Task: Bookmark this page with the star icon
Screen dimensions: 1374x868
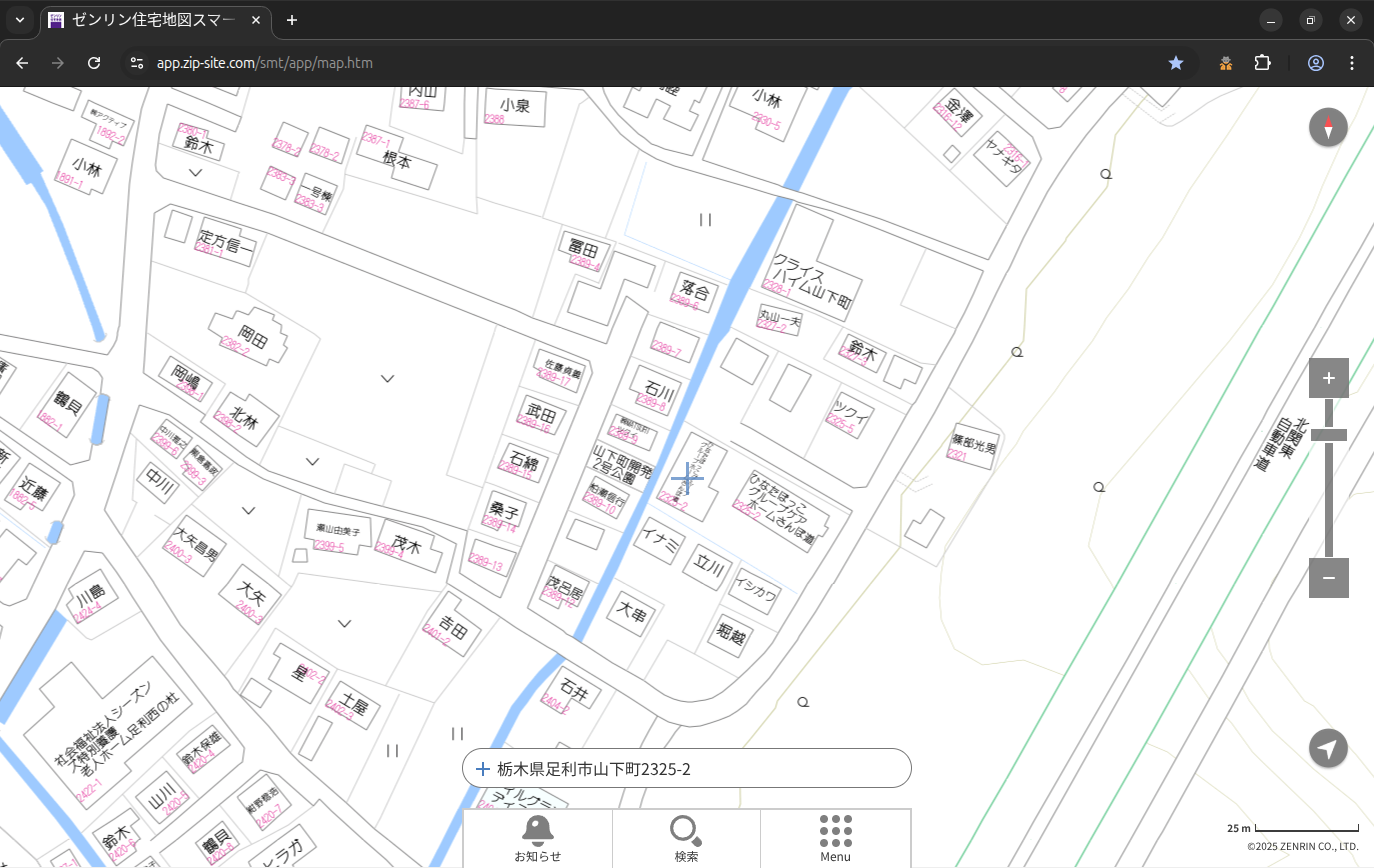Action: pyautogui.click(x=1176, y=63)
